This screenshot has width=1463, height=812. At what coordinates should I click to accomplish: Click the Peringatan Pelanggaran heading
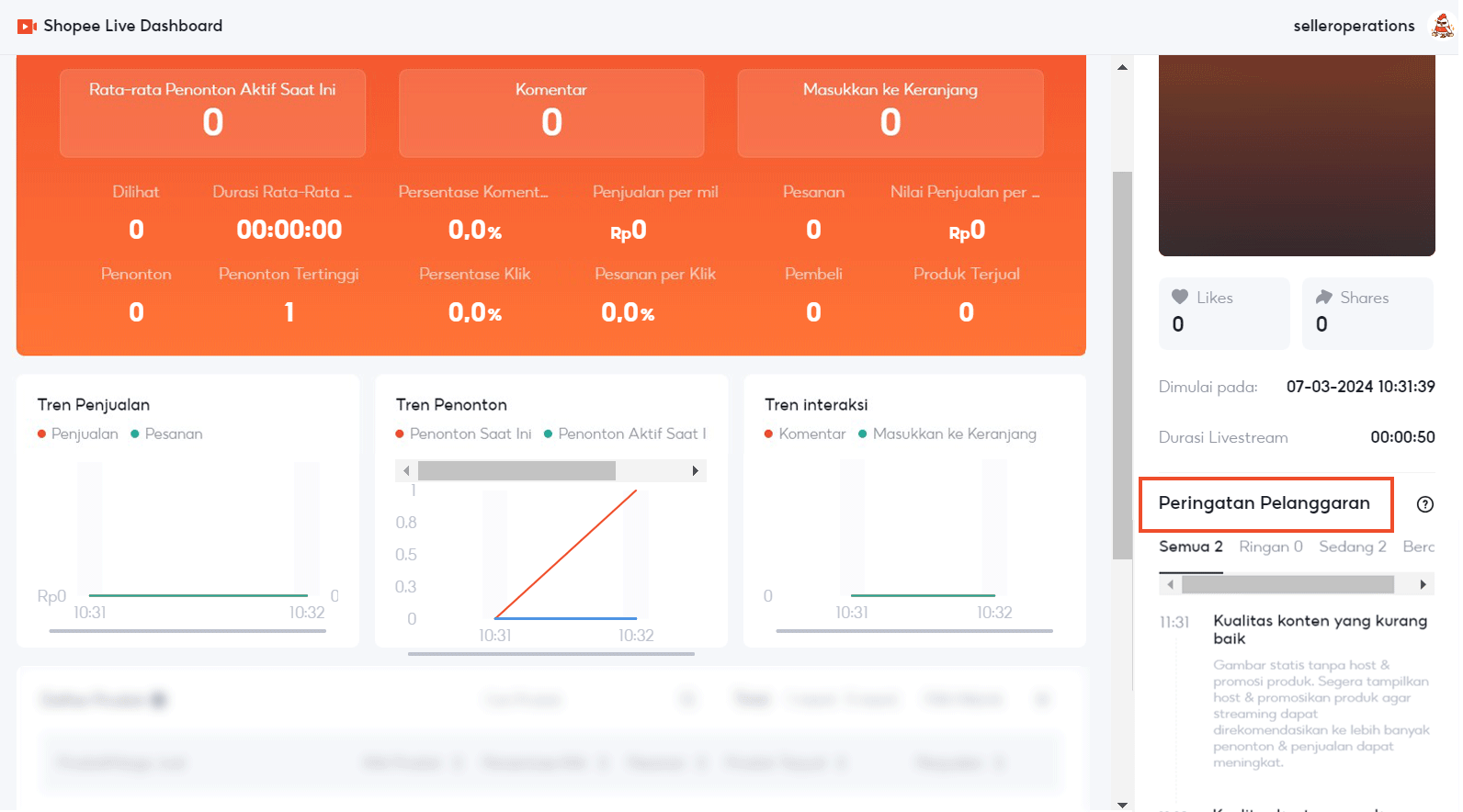coord(1265,503)
